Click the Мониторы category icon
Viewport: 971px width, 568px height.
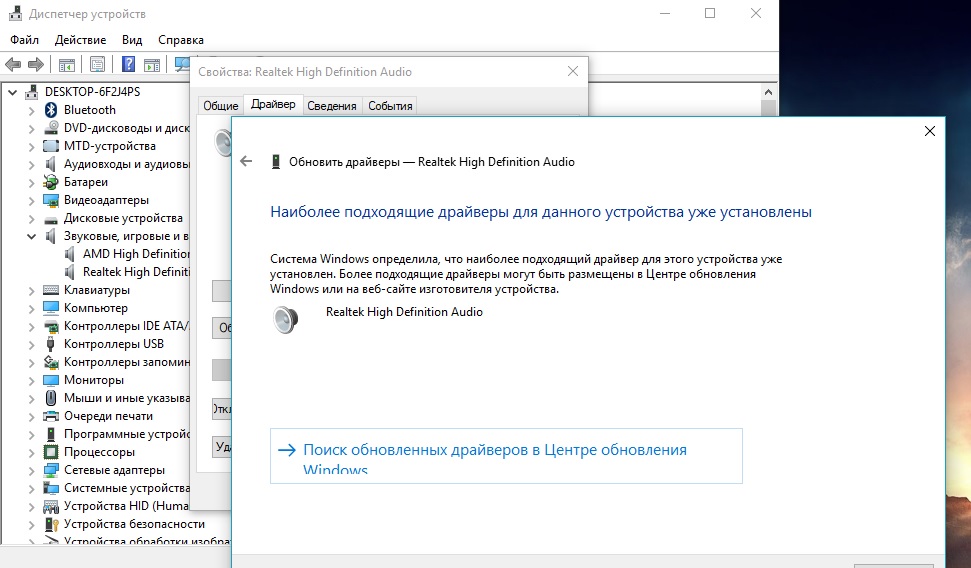coord(51,380)
